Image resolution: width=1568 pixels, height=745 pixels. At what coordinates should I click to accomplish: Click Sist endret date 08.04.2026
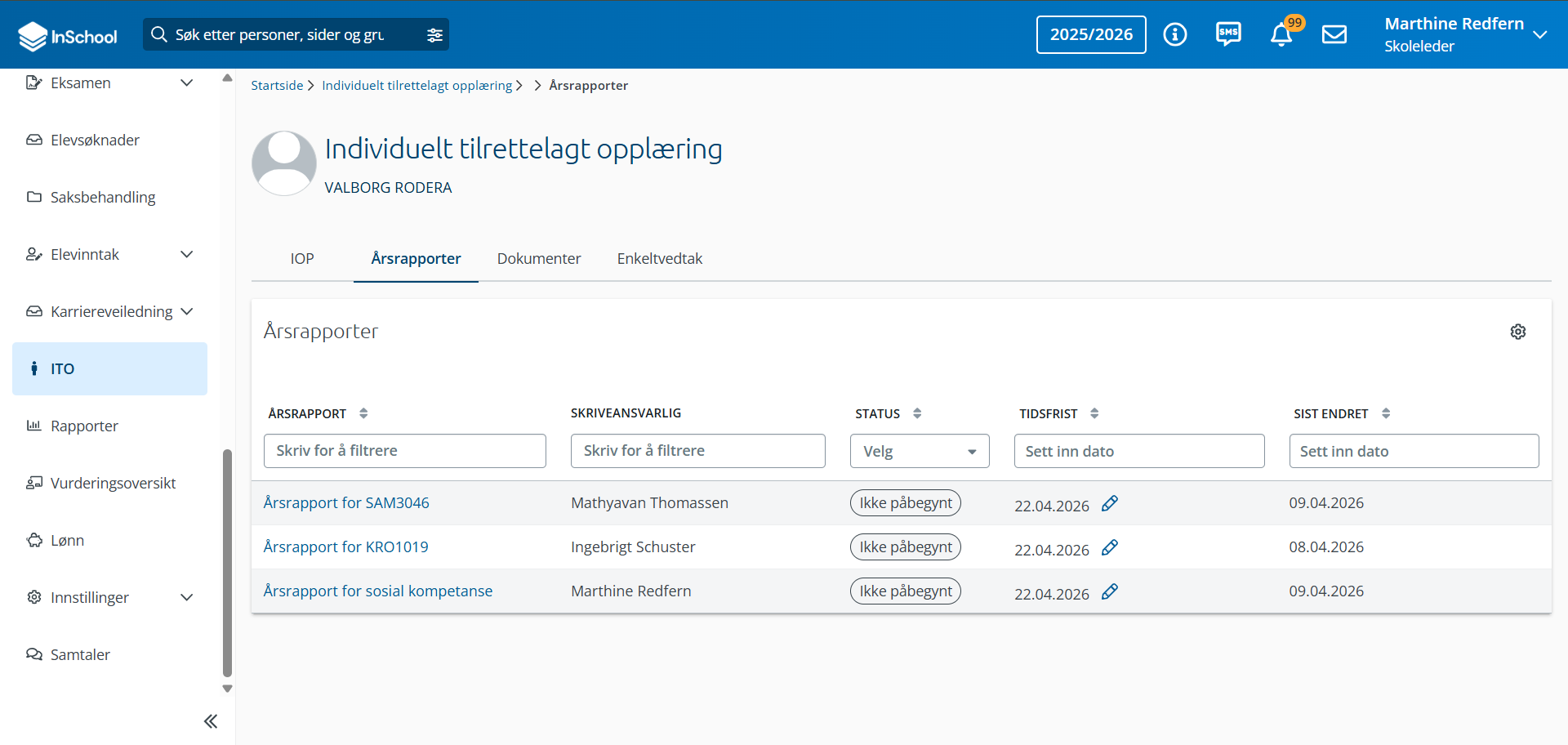1326,547
